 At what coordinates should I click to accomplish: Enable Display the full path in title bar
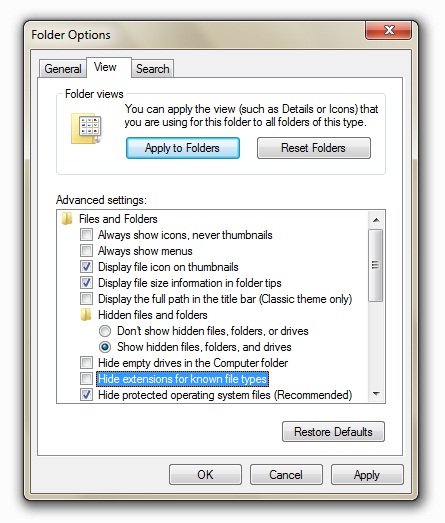(86, 299)
